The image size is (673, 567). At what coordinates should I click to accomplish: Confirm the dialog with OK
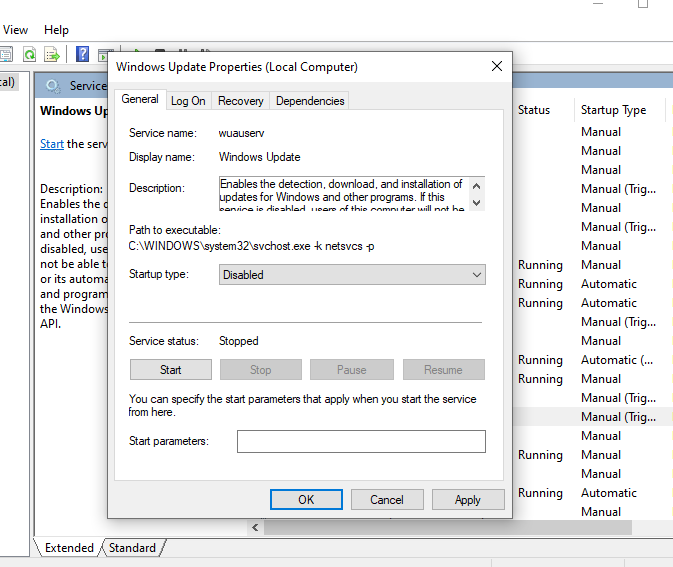pyautogui.click(x=306, y=500)
